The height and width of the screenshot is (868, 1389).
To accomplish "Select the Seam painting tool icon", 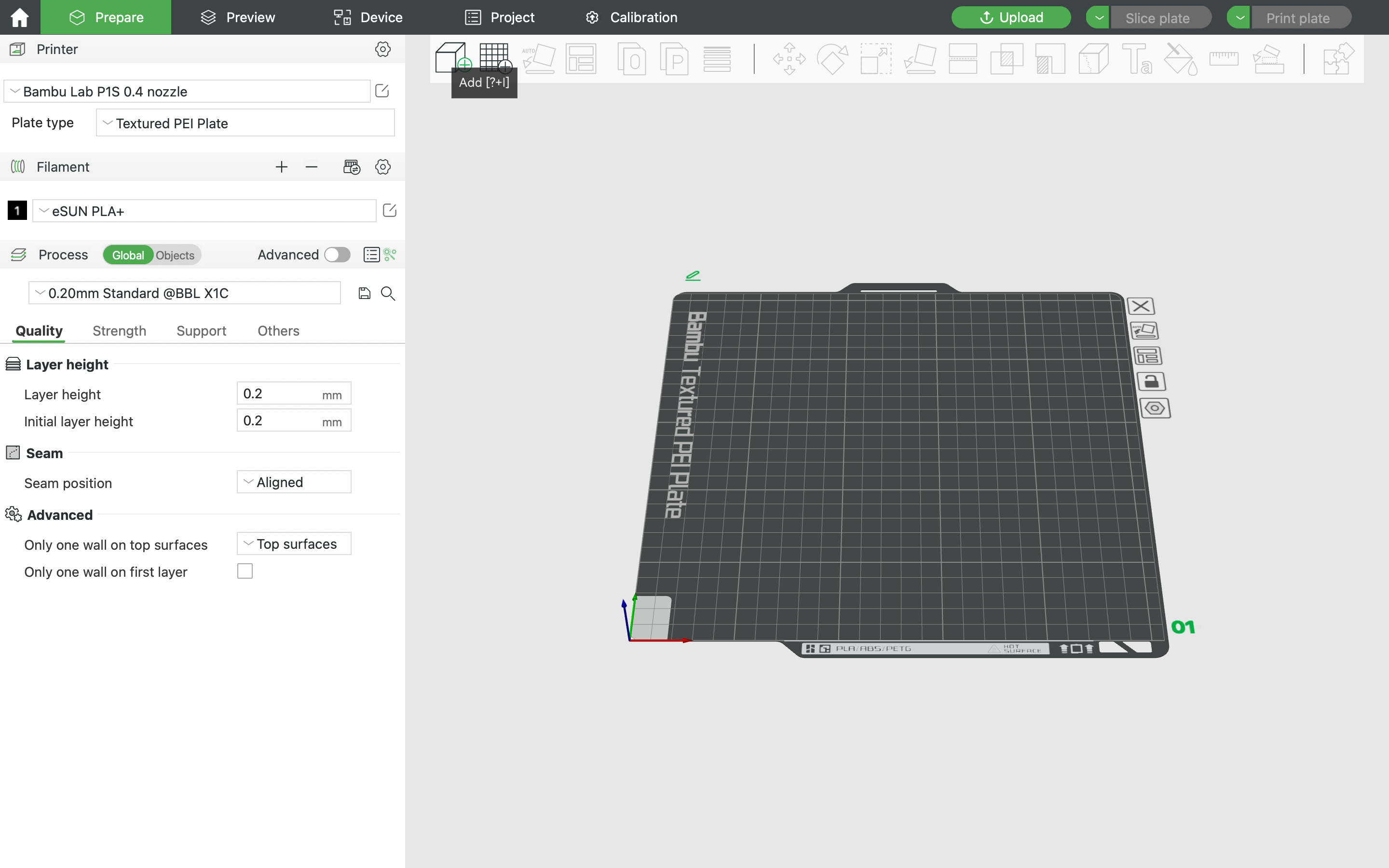I will tap(1093, 58).
